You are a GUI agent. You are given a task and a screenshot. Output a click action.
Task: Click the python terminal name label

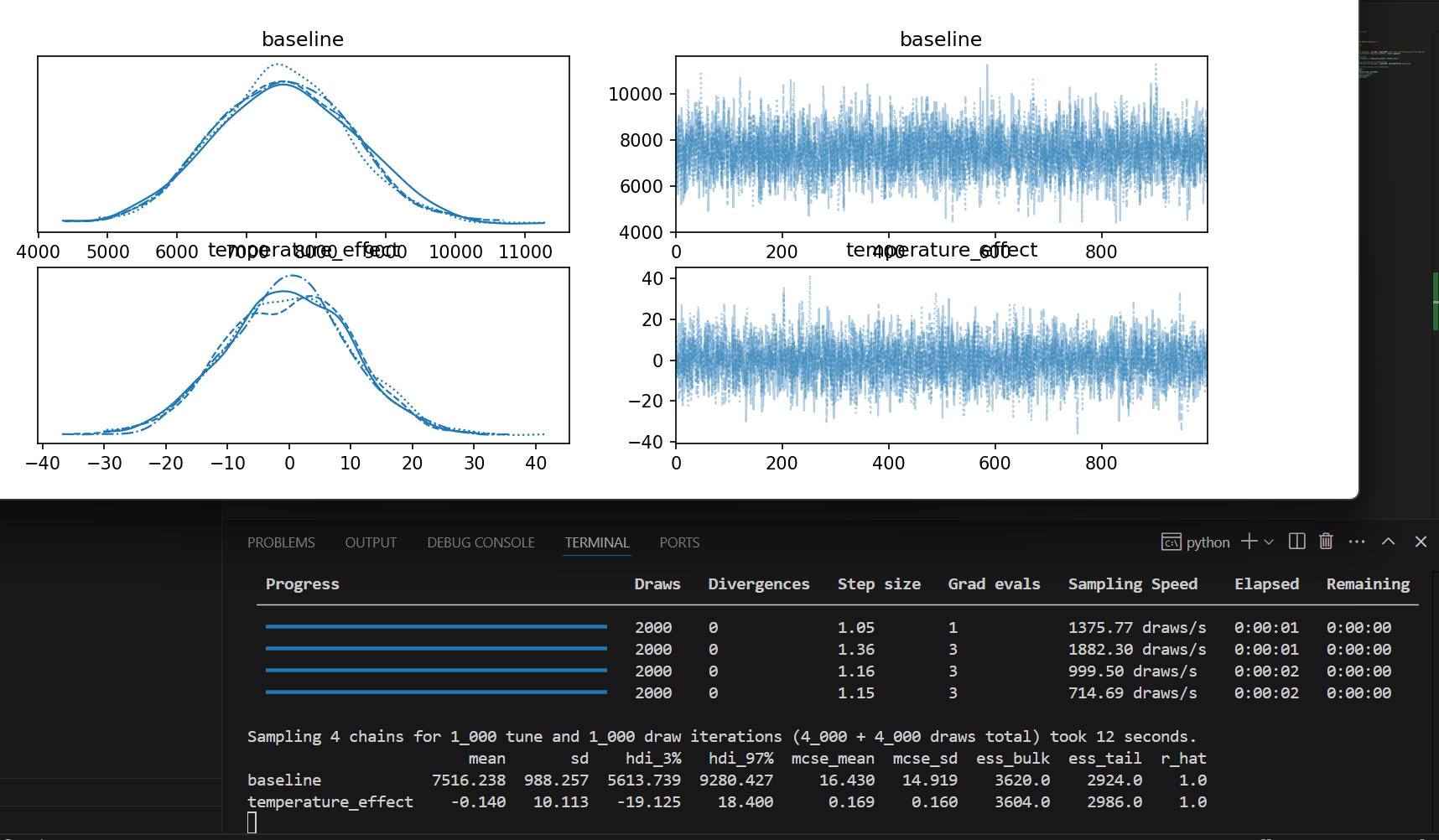click(1208, 542)
